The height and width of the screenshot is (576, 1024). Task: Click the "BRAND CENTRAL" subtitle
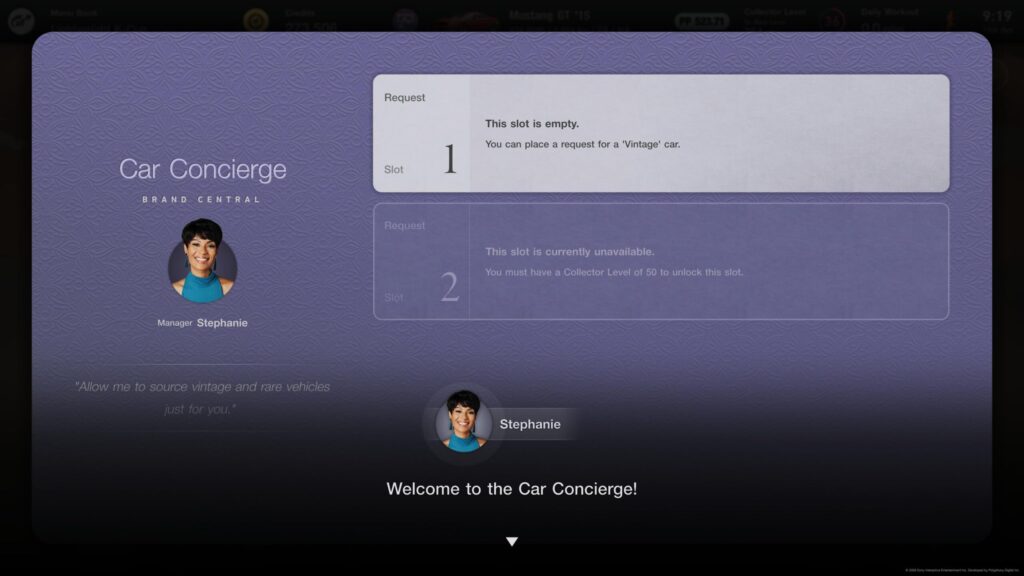202,199
